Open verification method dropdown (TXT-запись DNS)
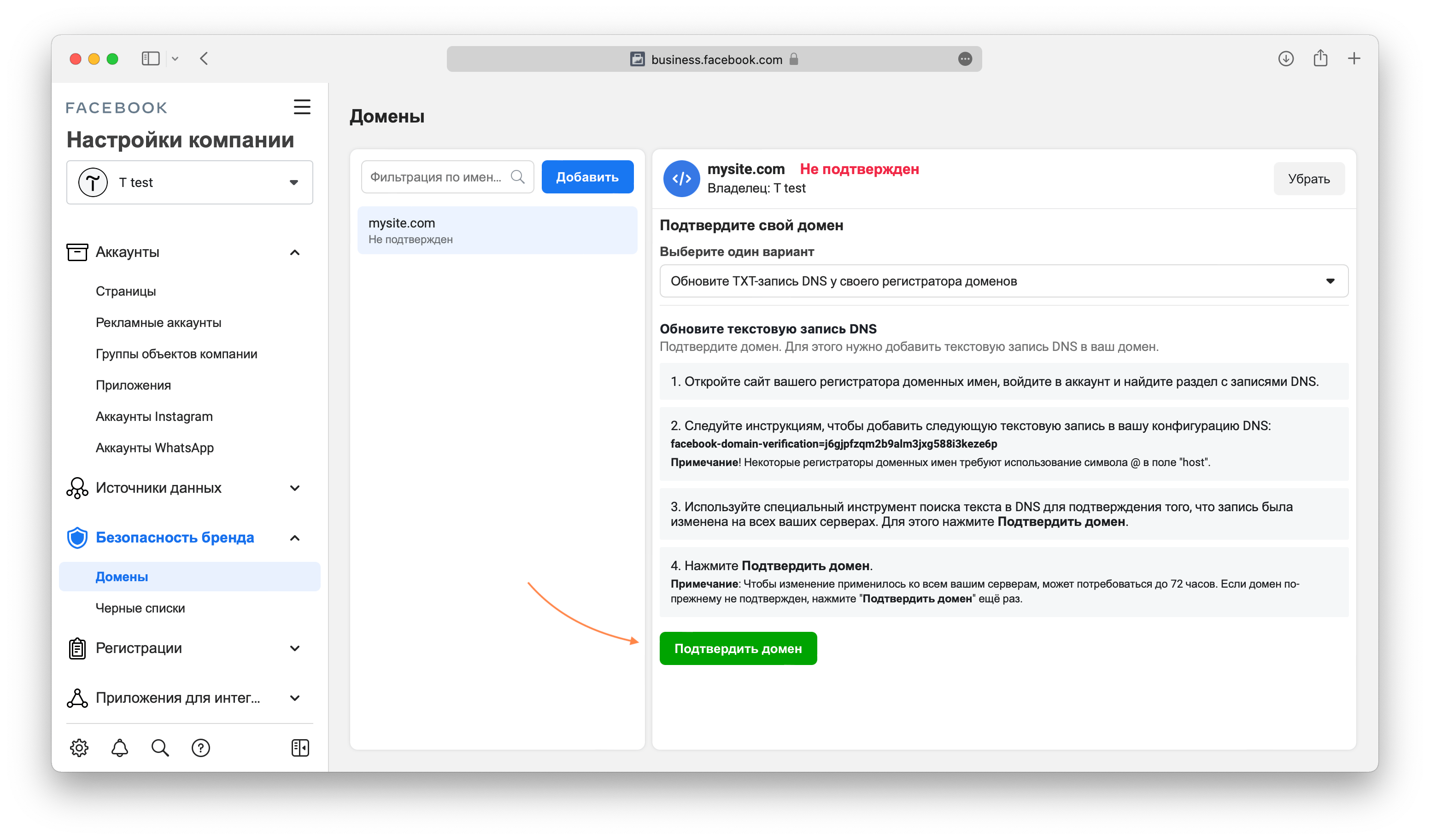1430x840 pixels. pyautogui.click(x=1003, y=281)
